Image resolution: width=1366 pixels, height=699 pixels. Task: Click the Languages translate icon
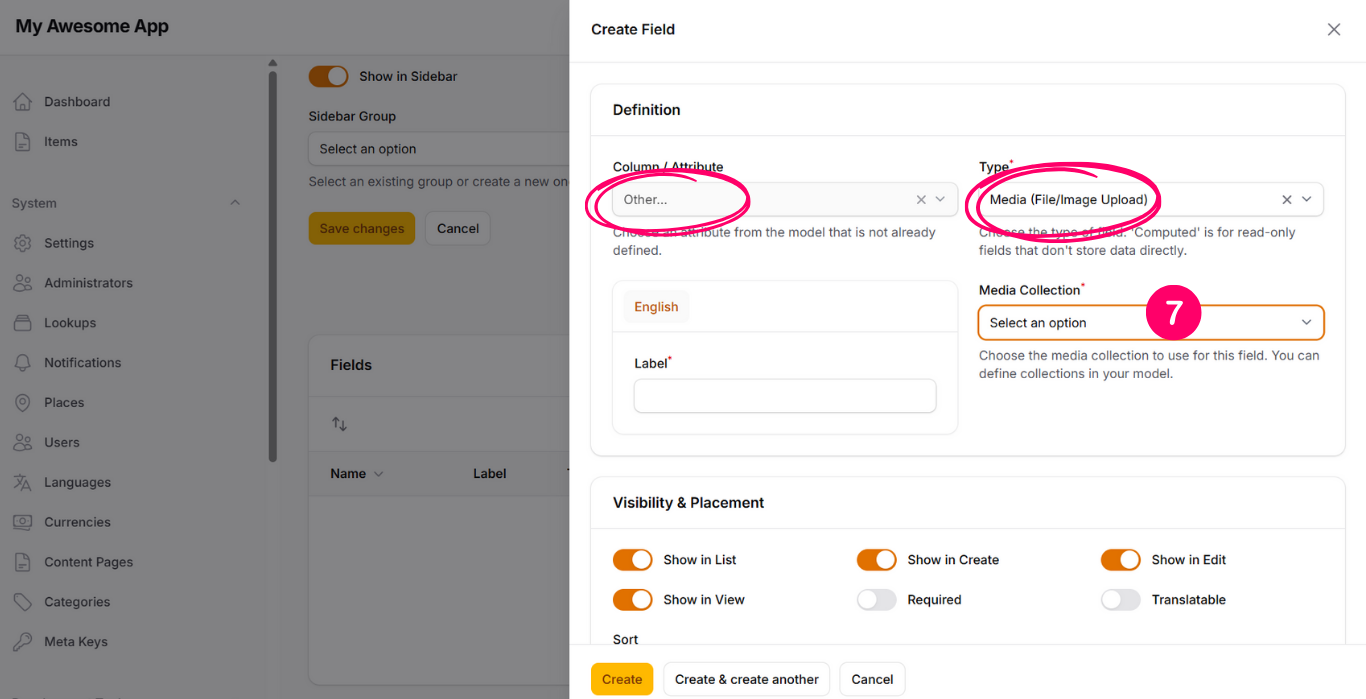tap(22, 482)
